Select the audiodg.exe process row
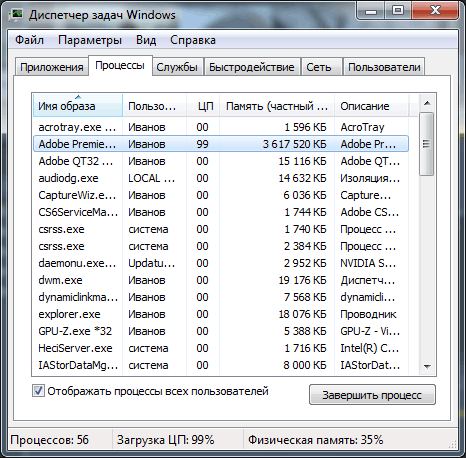Screen dimensions: 466x458 (x=221, y=178)
